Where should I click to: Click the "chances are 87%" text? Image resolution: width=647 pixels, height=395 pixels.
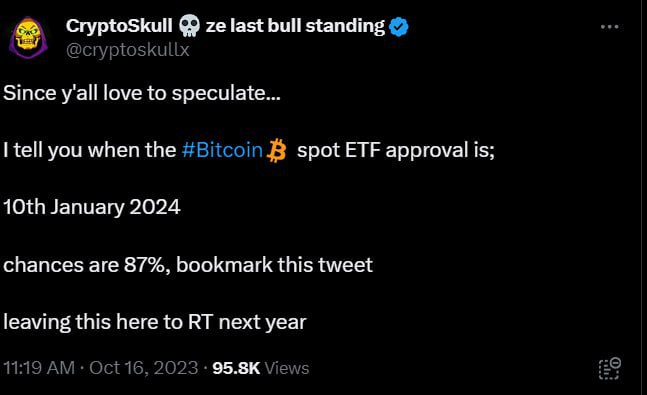tap(87, 265)
